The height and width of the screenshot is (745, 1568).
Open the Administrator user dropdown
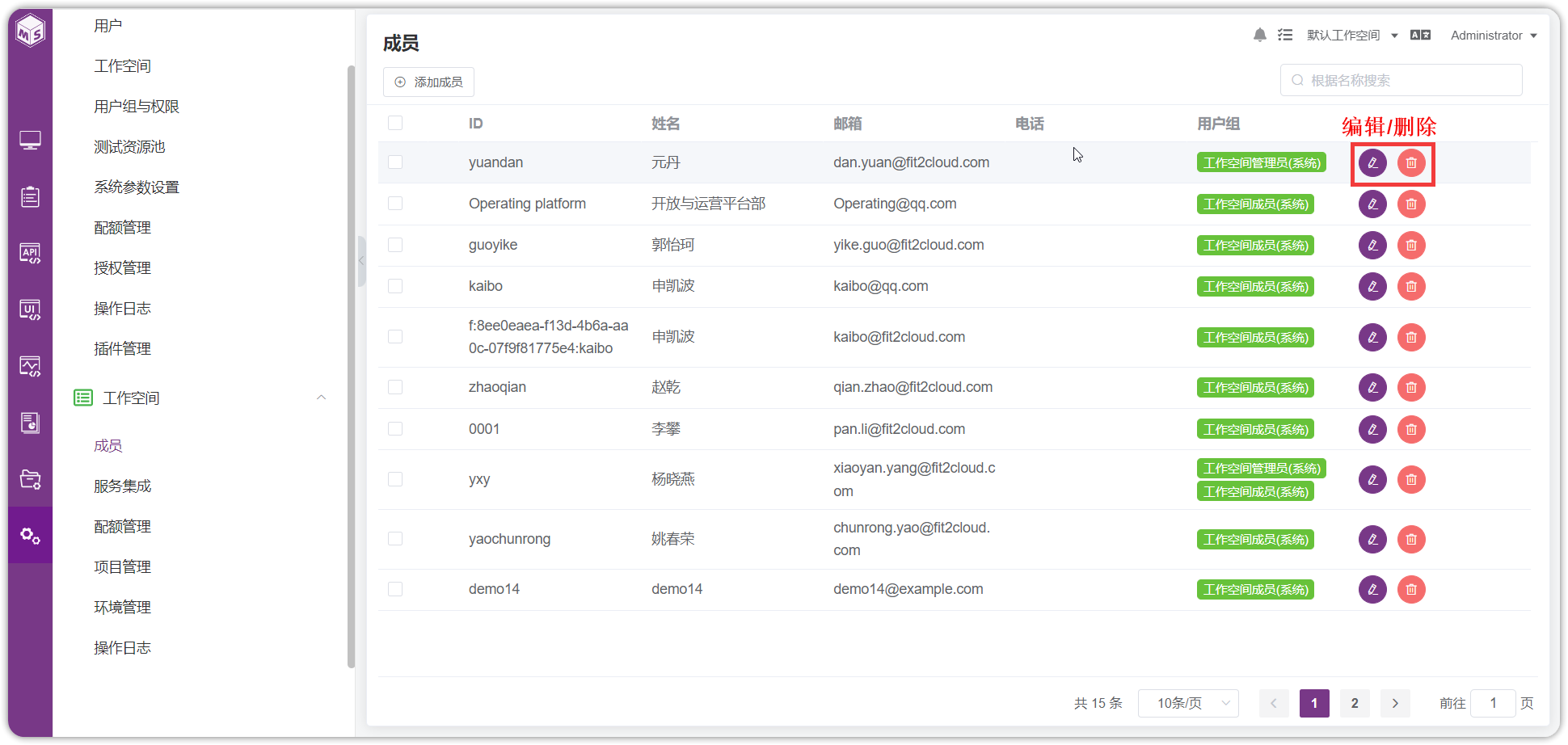[x=1494, y=36]
